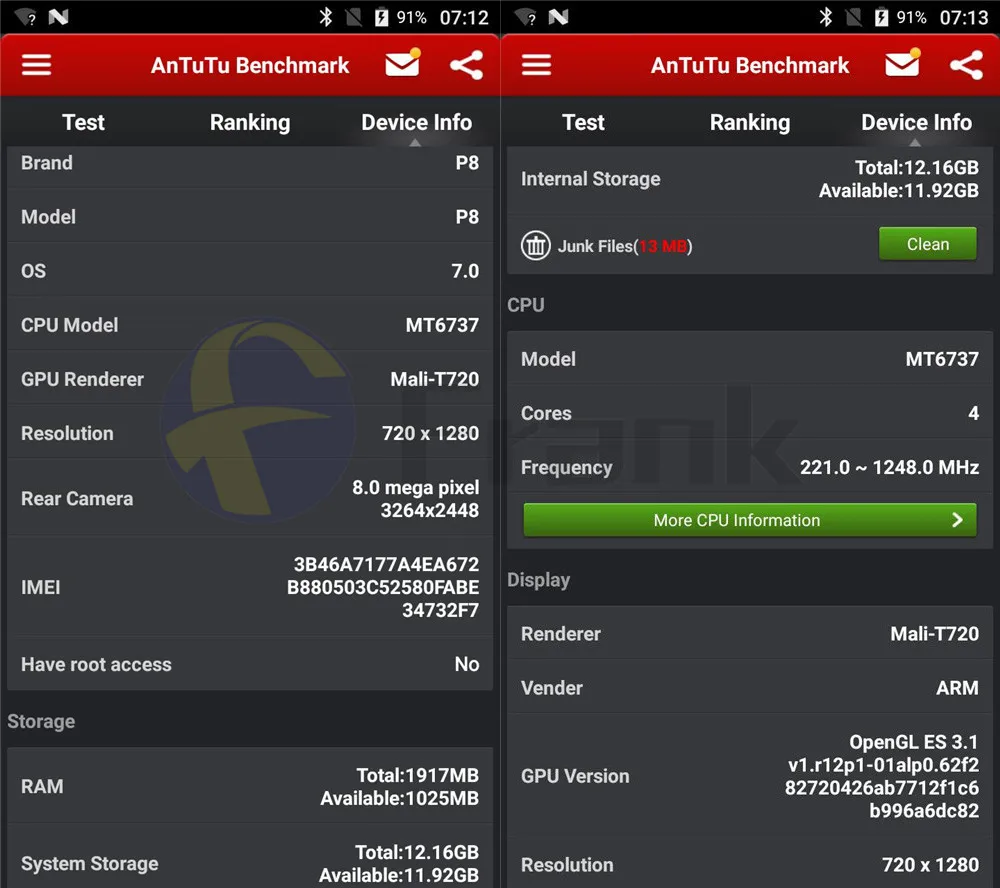Tap the Junk Files trash can icon
The height and width of the screenshot is (888, 1000).
[536, 246]
